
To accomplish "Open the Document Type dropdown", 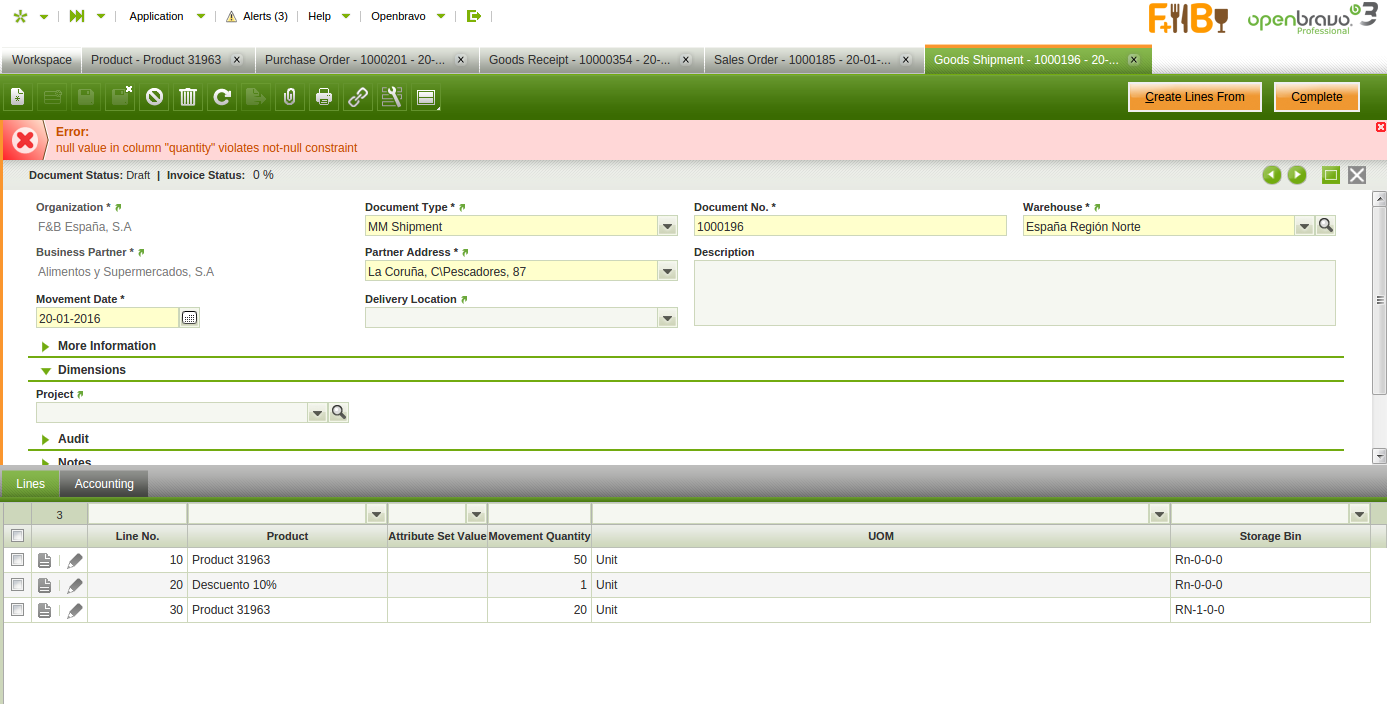I will coord(668,227).
